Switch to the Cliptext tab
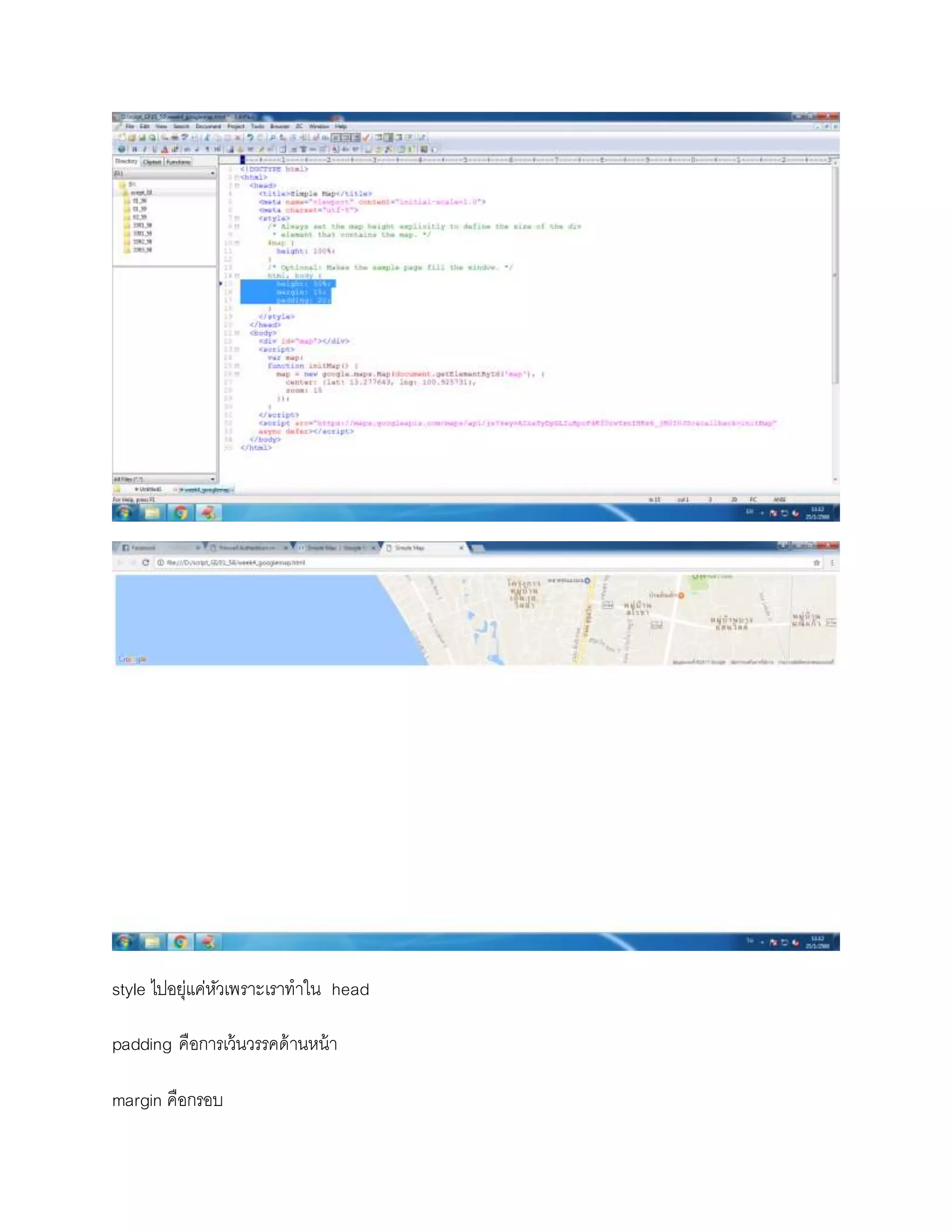 pyautogui.click(x=152, y=162)
